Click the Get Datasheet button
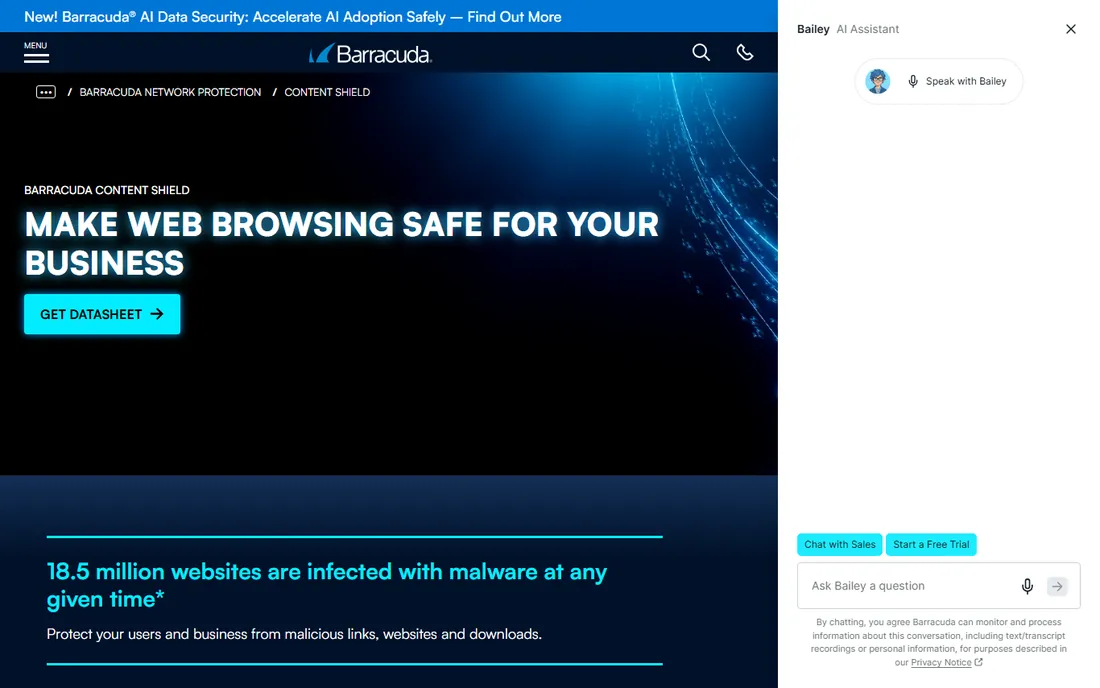The image size is (1100, 688). point(102,314)
